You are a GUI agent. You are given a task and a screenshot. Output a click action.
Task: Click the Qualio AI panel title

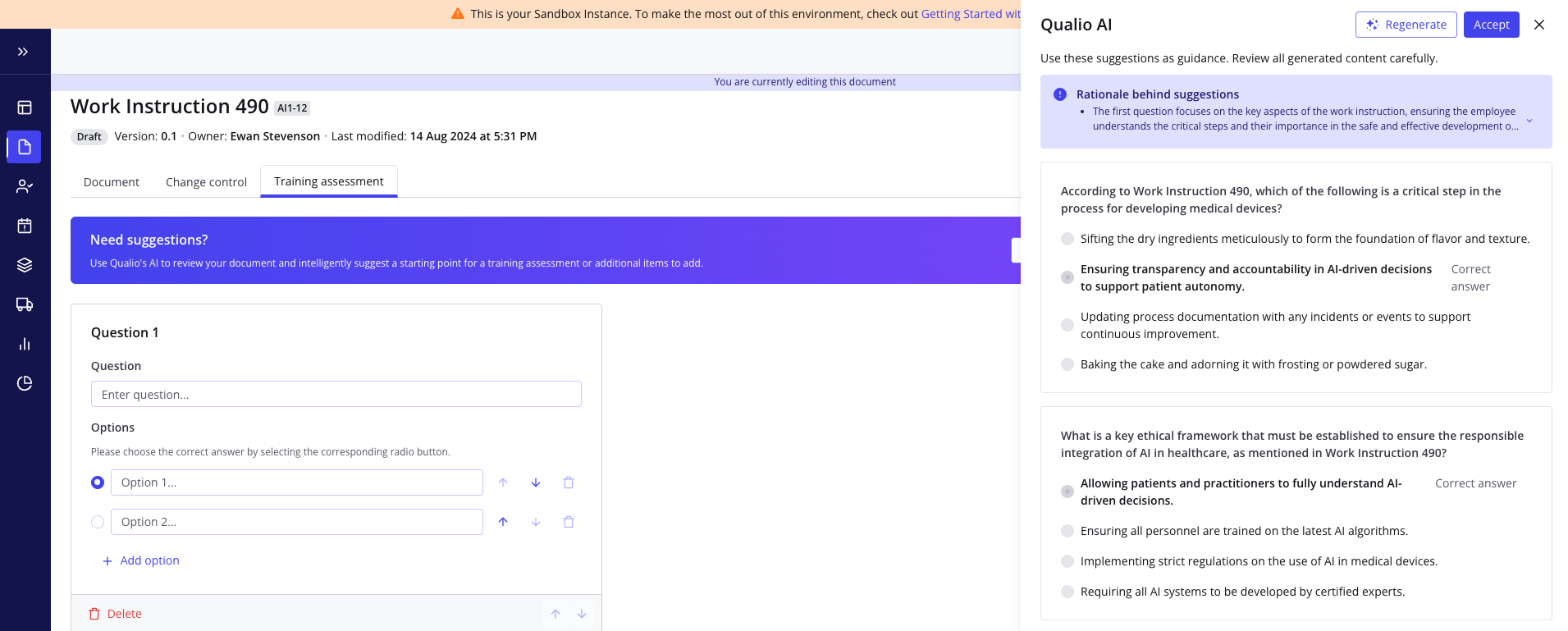point(1076,25)
